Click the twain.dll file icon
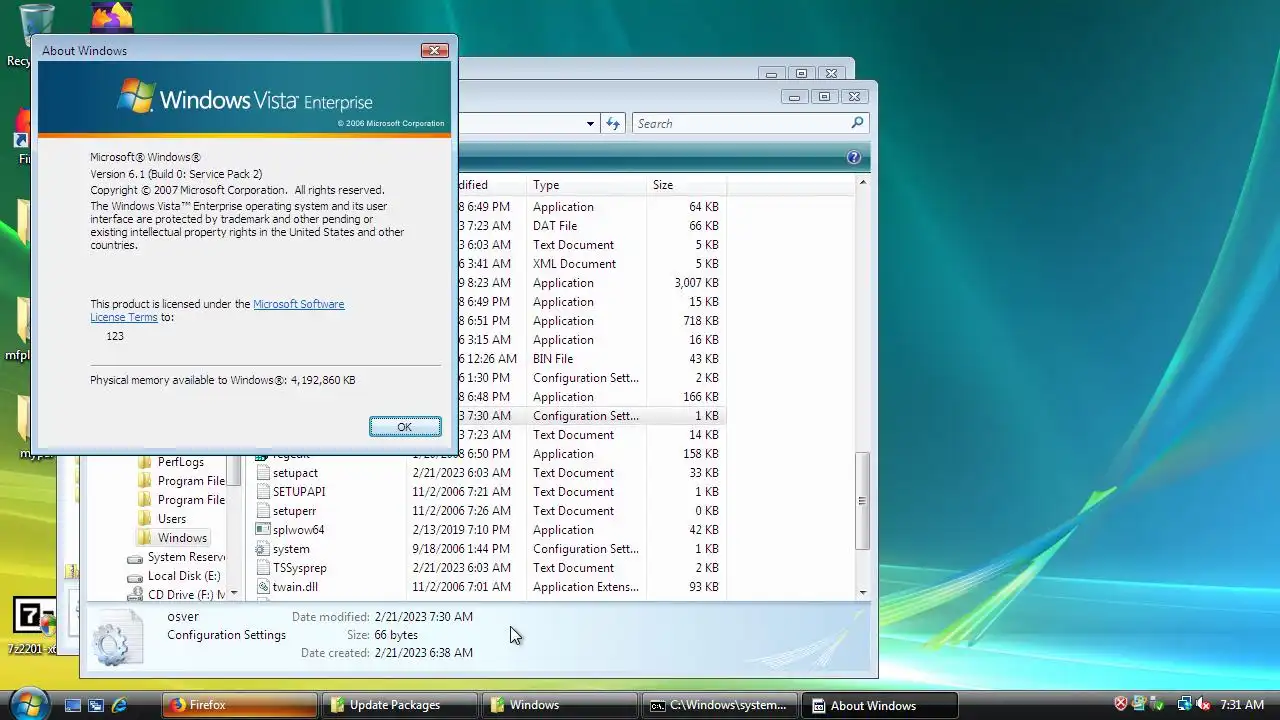Screen dimensions: 1280x720 [263, 587]
